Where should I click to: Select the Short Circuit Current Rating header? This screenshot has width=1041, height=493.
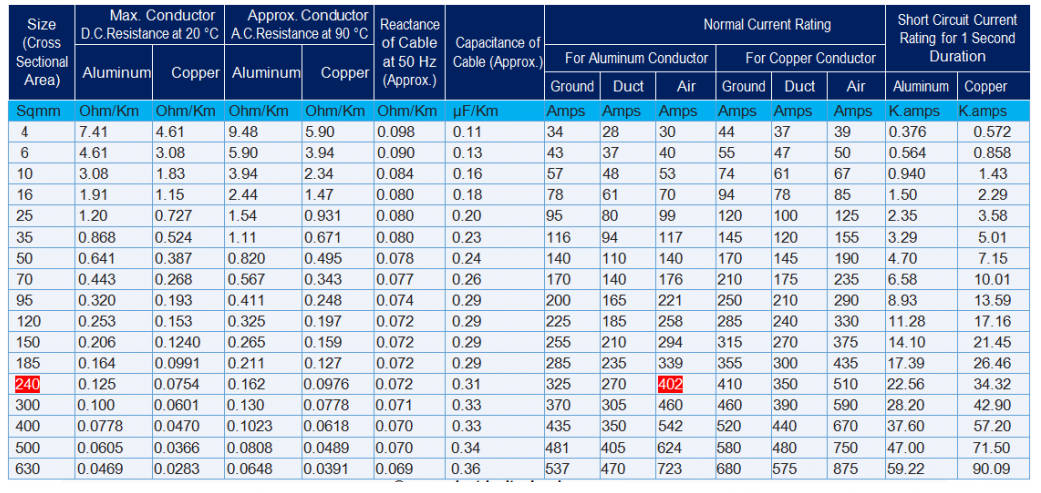point(957,38)
